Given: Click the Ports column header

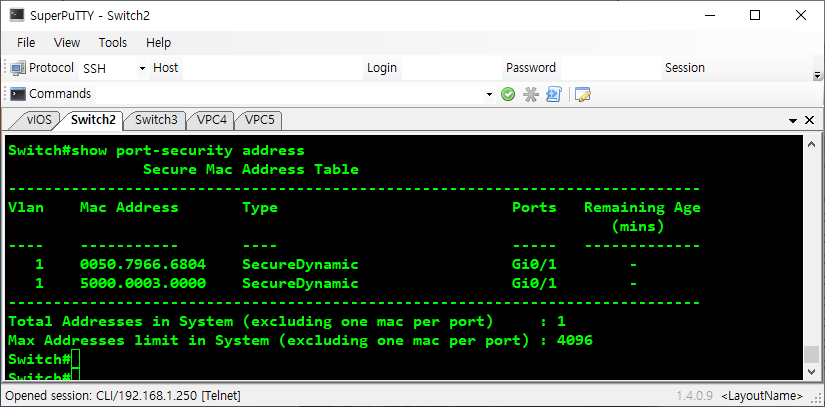Looking at the screenshot, I should click(534, 208).
